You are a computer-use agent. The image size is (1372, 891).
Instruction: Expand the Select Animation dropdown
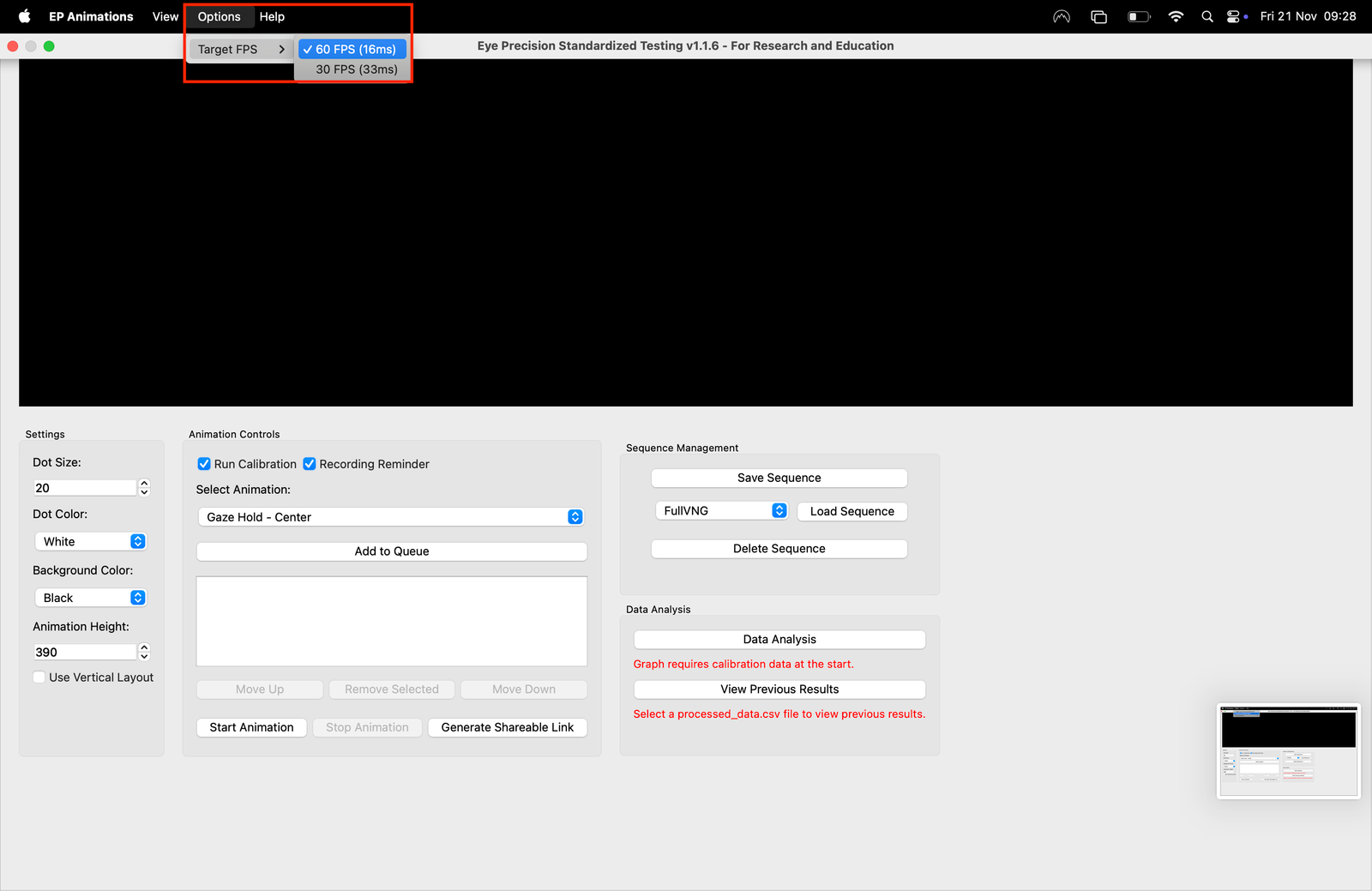tap(392, 517)
